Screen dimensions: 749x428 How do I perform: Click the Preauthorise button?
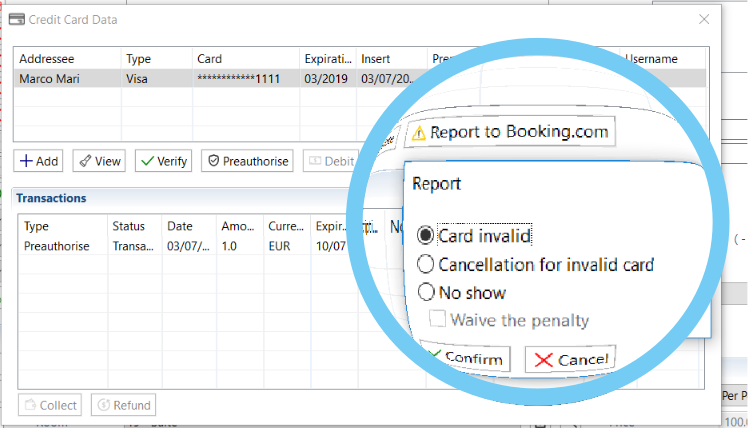247,161
